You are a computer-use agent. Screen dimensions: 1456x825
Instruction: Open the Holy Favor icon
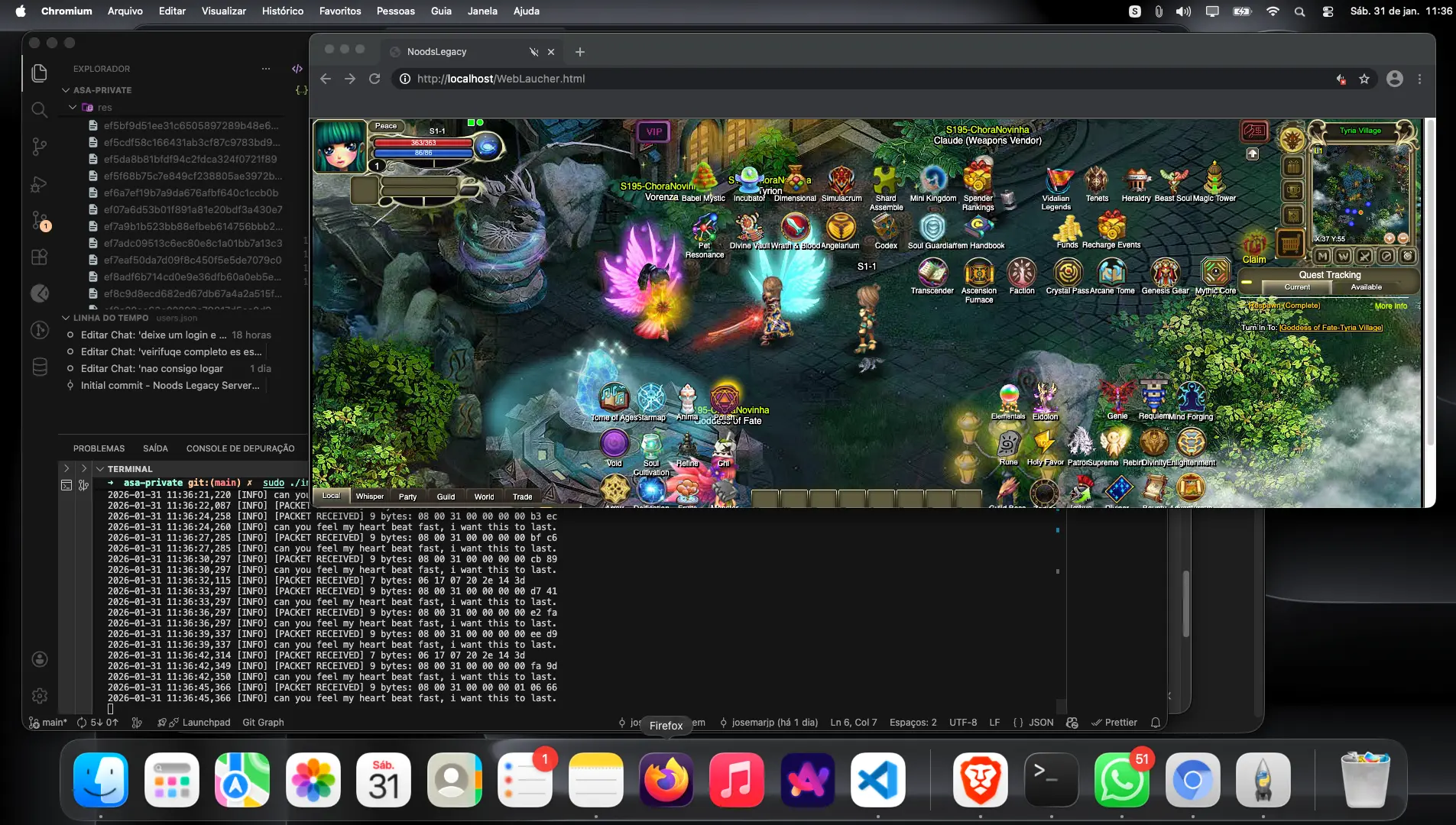1045,443
